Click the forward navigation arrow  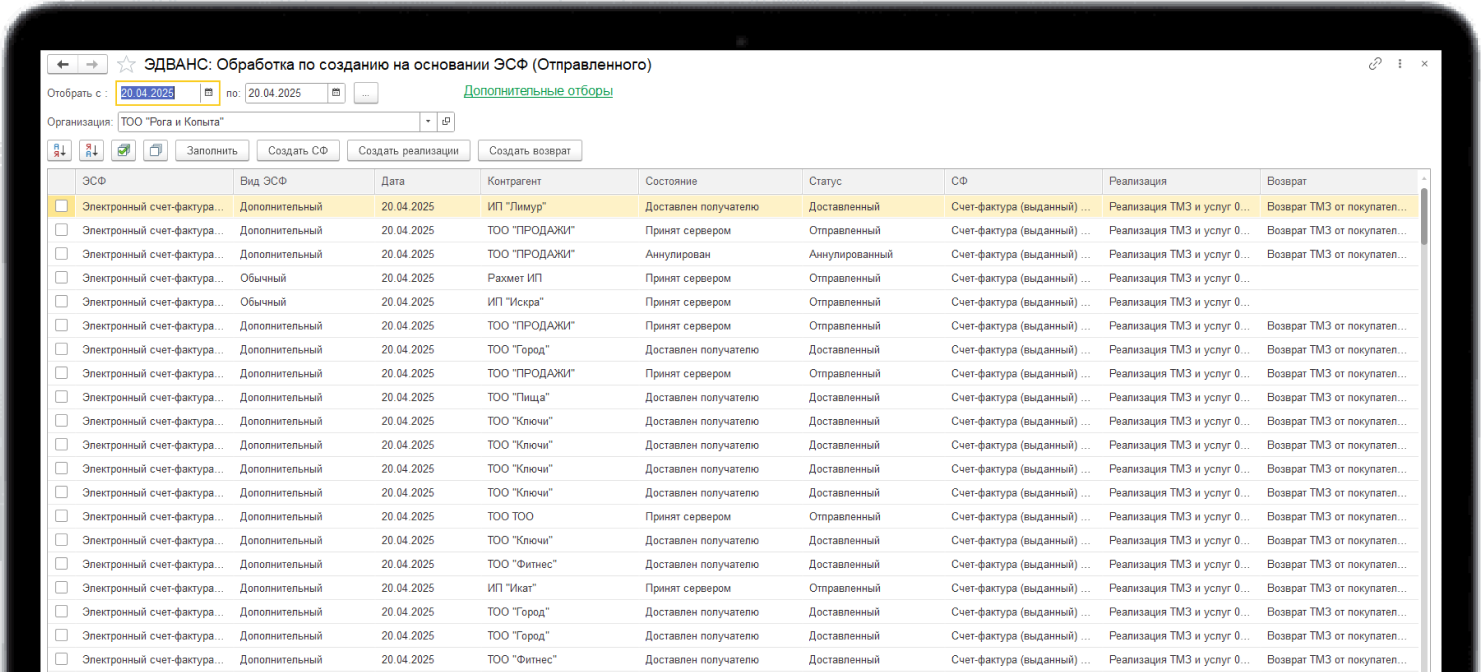[92, 65]
